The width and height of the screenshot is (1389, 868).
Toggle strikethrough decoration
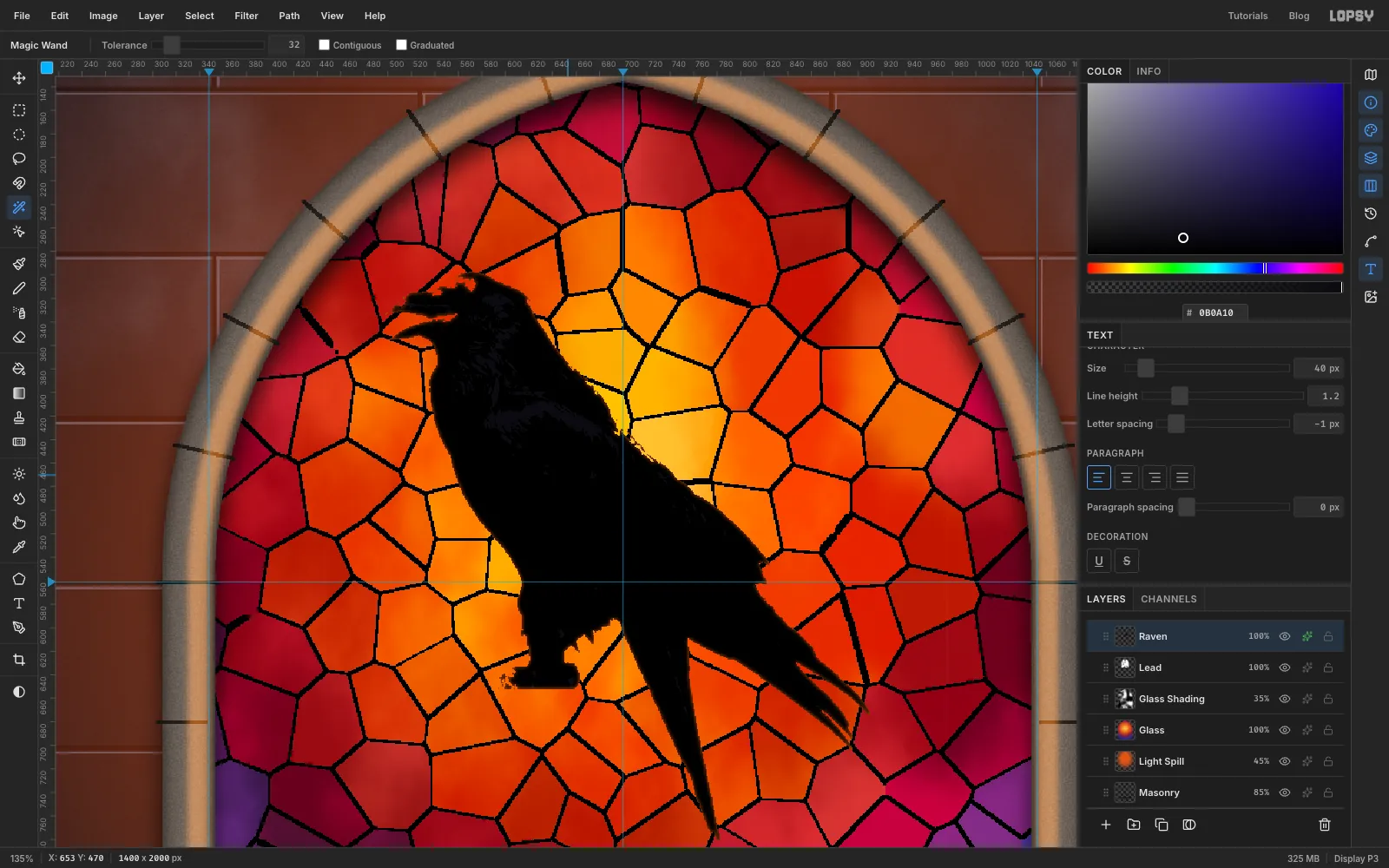pyautogui.click(x=1127, y=561)
